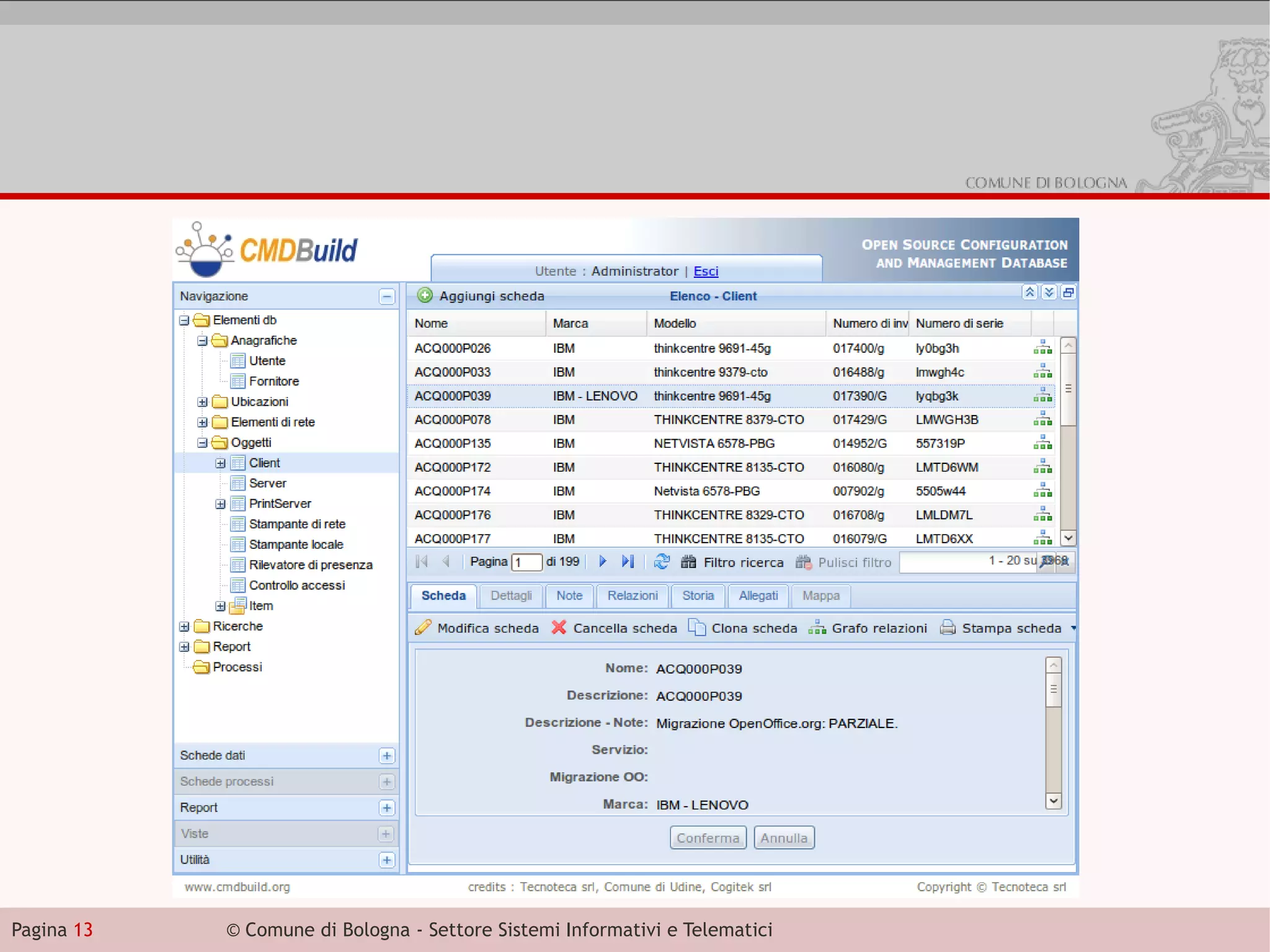Expand Ubicazioni tree node
This screenshot has width=1270, height=952.
click(202, 402)
